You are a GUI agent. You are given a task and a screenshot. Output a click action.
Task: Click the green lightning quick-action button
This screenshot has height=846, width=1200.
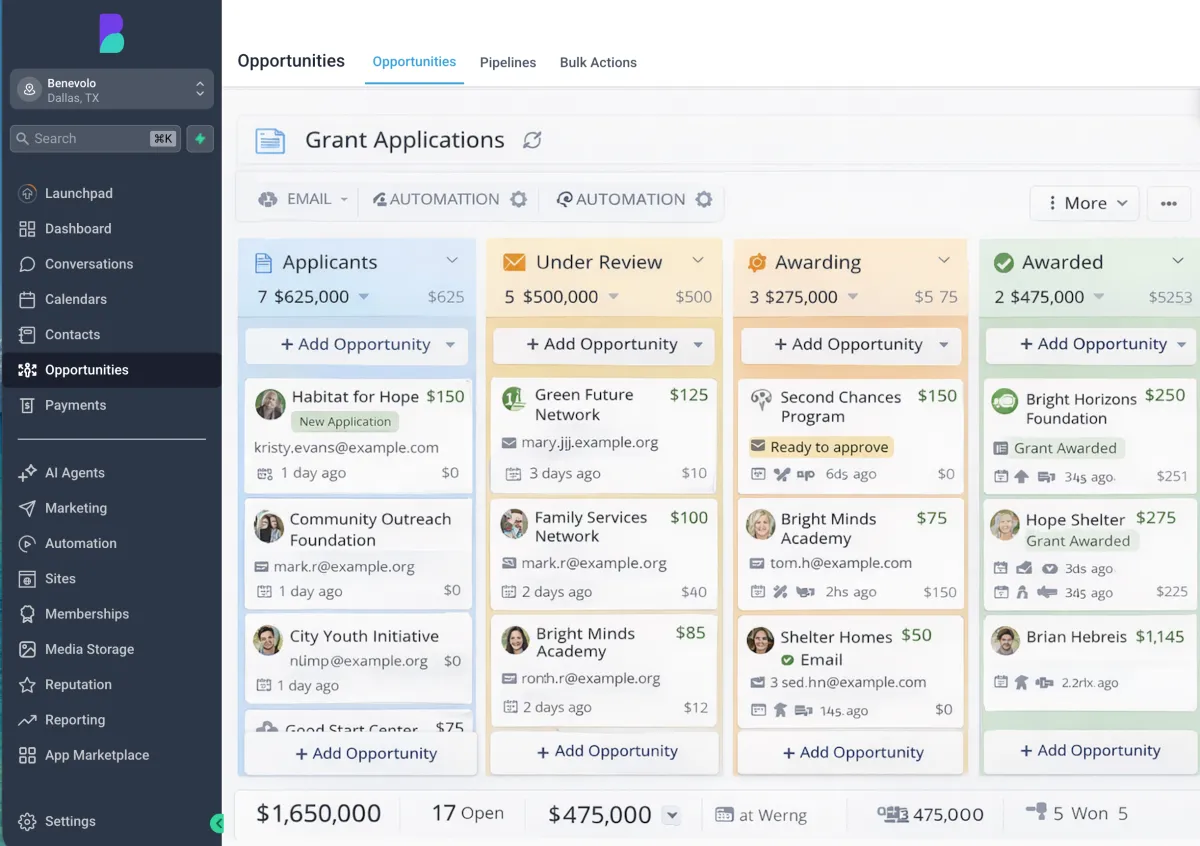coord(200,139)
